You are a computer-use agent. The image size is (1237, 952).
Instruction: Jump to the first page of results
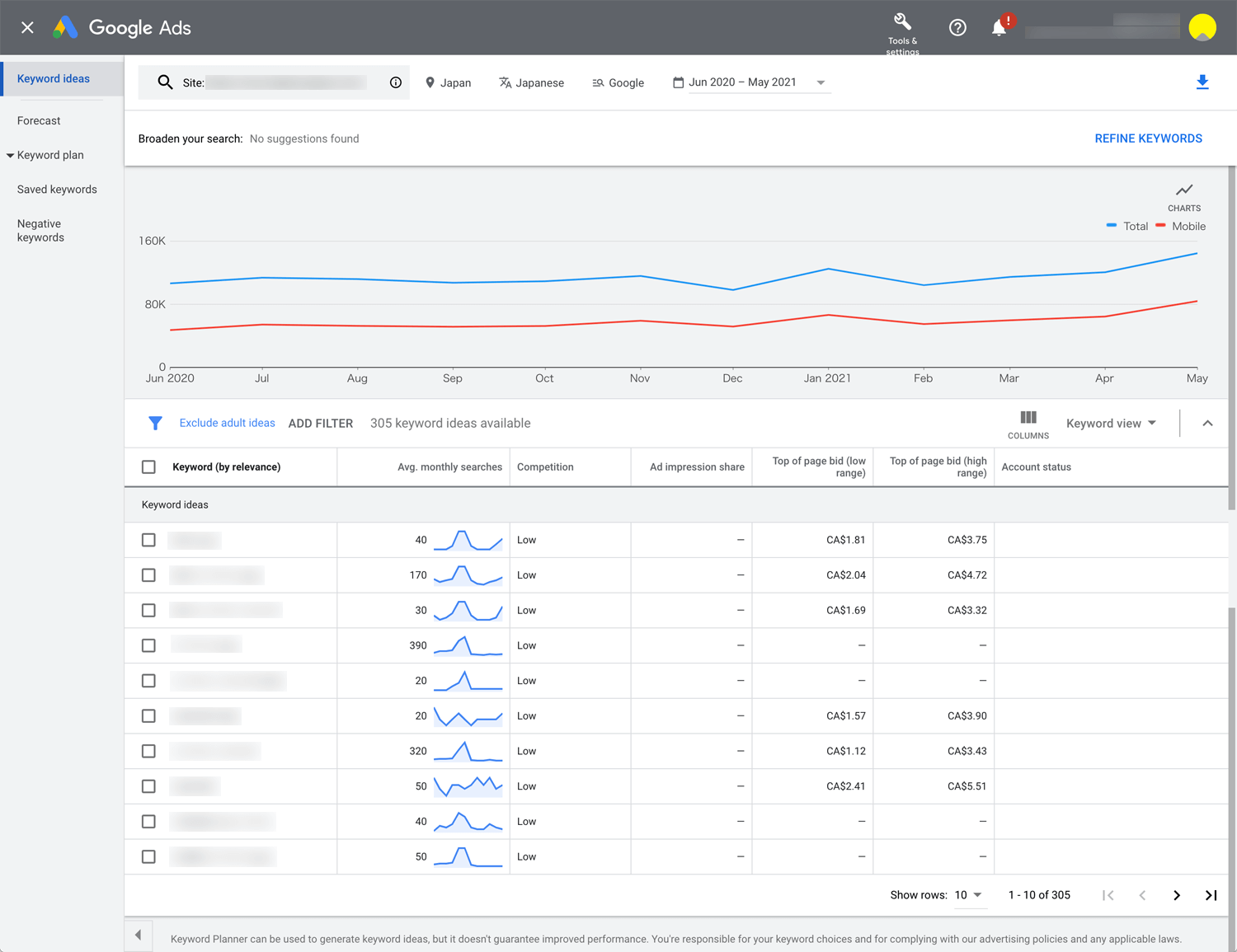coord(1108,895)
